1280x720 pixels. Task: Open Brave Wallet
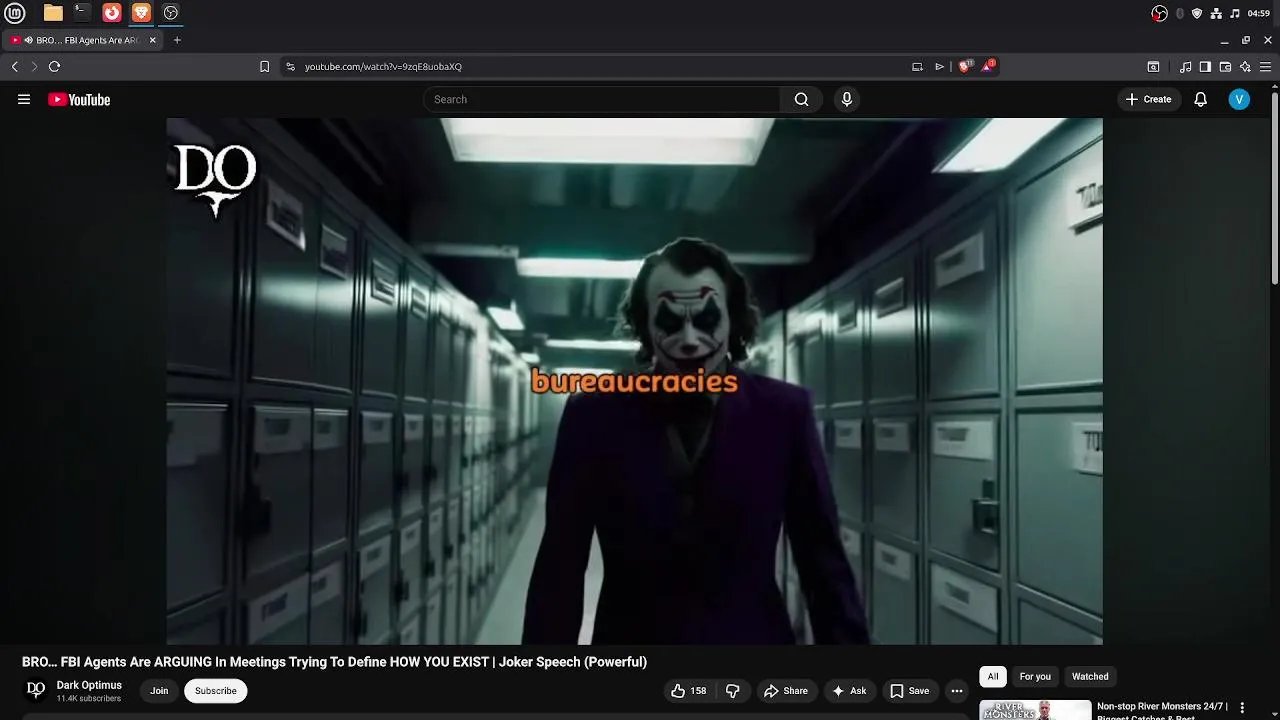1225,66
